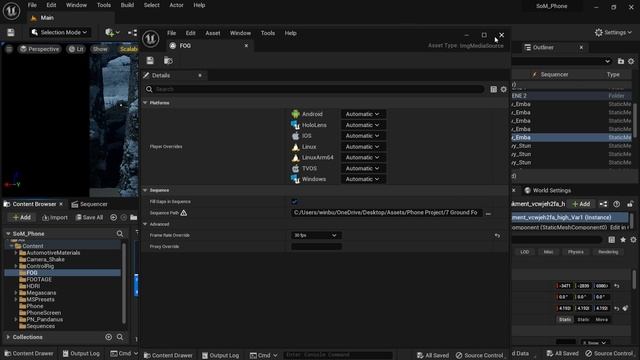Lock the actor Details panel
Image resolution: width=640 pixels, height=360 pixels.
(630, 204)
